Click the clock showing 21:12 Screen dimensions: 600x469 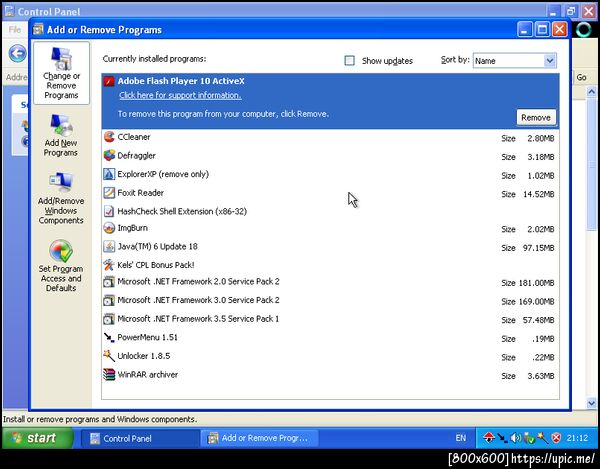click(577, 438)
